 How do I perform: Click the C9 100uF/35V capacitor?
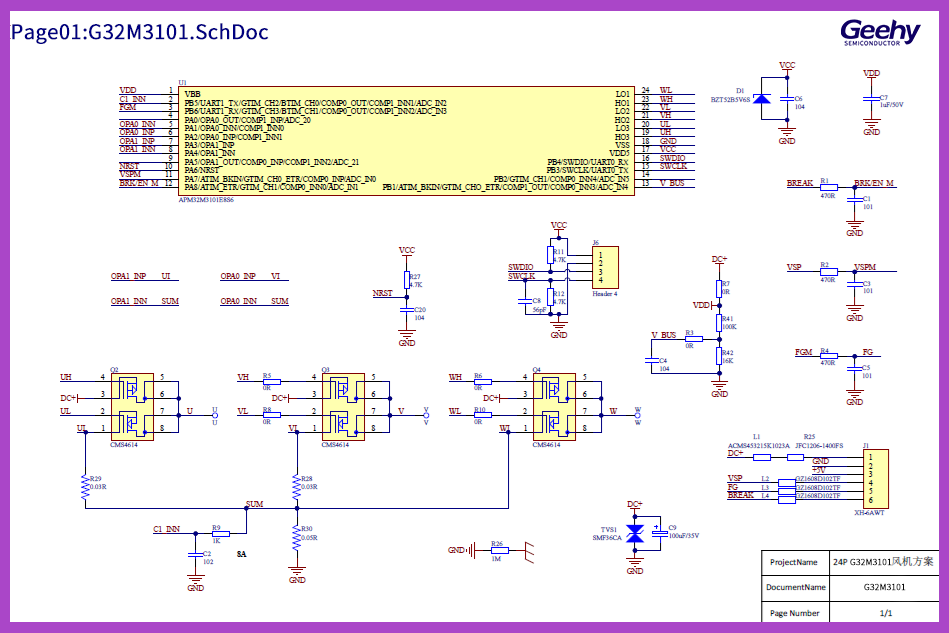[656, 533]
